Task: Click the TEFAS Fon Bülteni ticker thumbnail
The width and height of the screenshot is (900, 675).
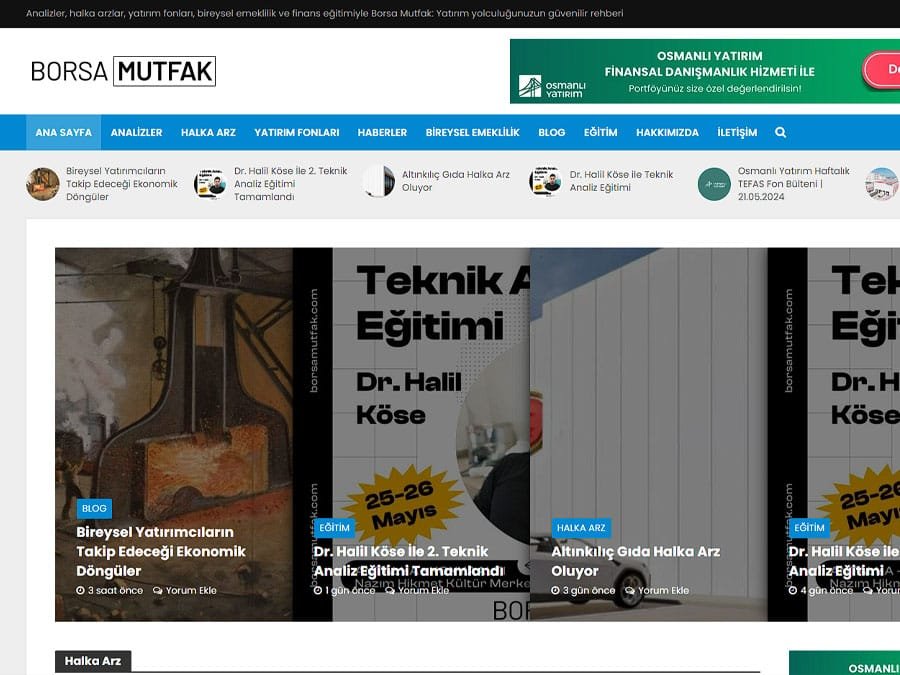Action: pos(713,185)
